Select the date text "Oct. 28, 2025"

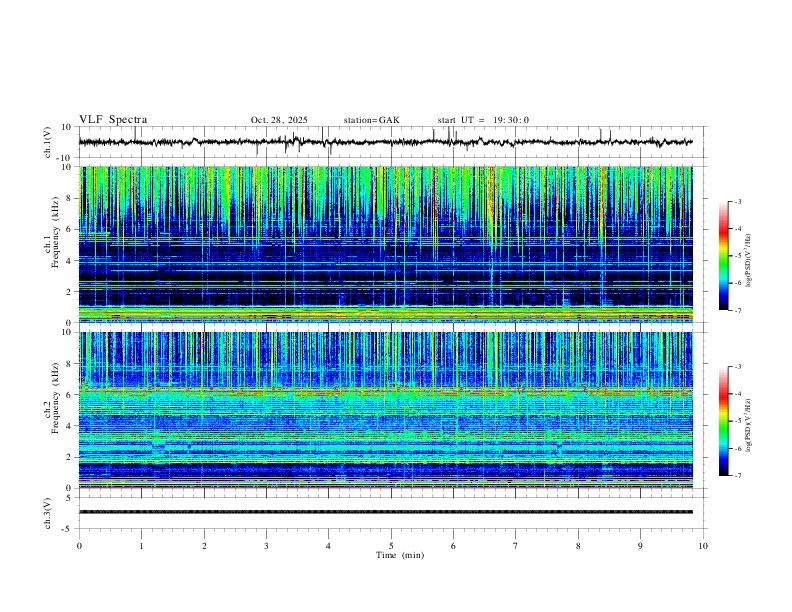(x=279, y=120)
